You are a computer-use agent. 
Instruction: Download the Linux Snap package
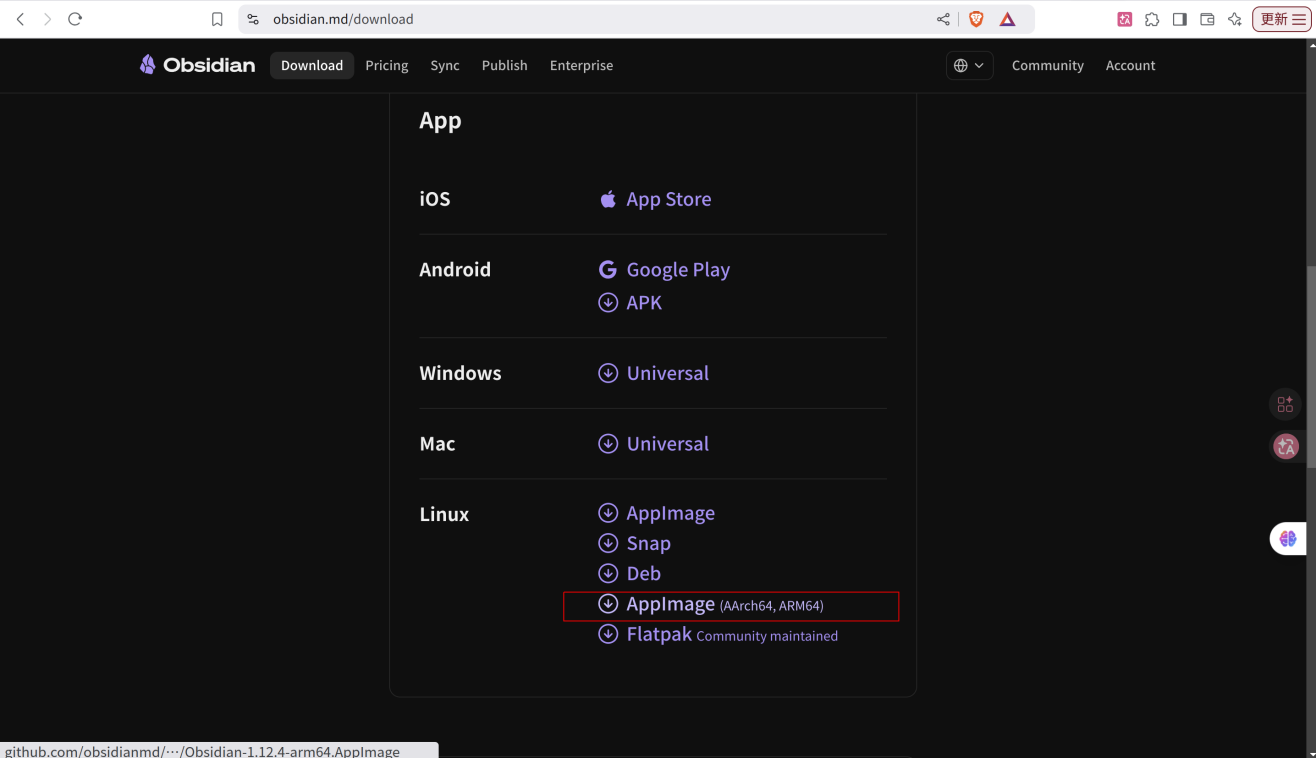(x=649, y=544)
